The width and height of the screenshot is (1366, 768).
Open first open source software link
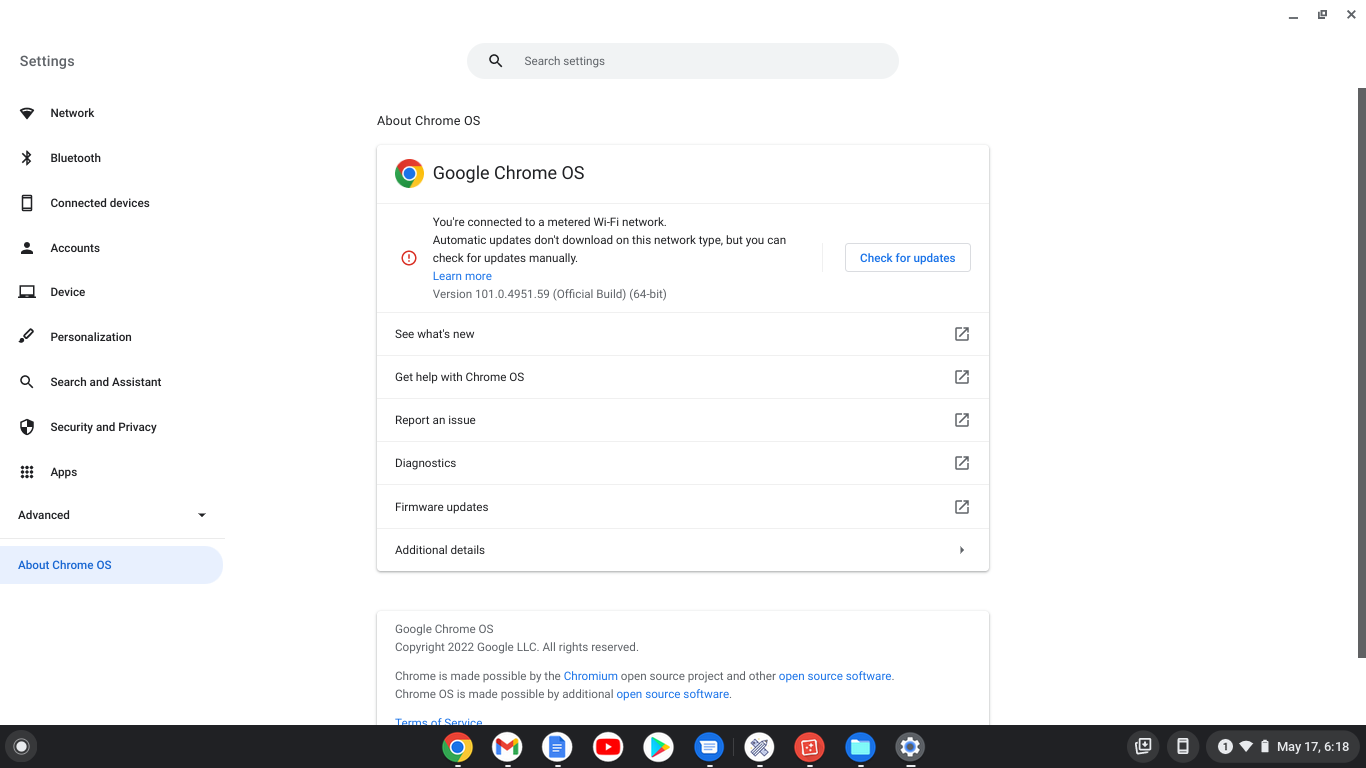835,676
